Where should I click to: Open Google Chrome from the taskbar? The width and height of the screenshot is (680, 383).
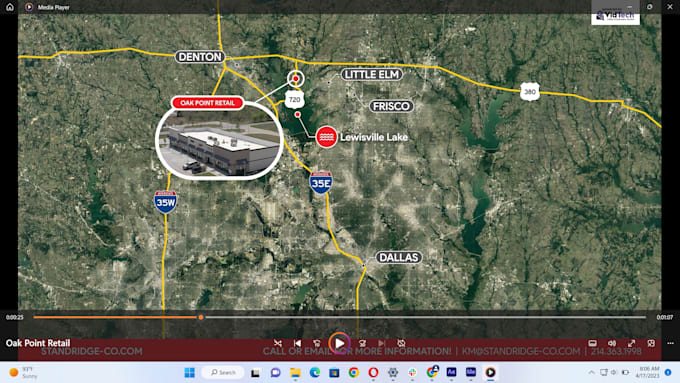(x=353, y=373)
